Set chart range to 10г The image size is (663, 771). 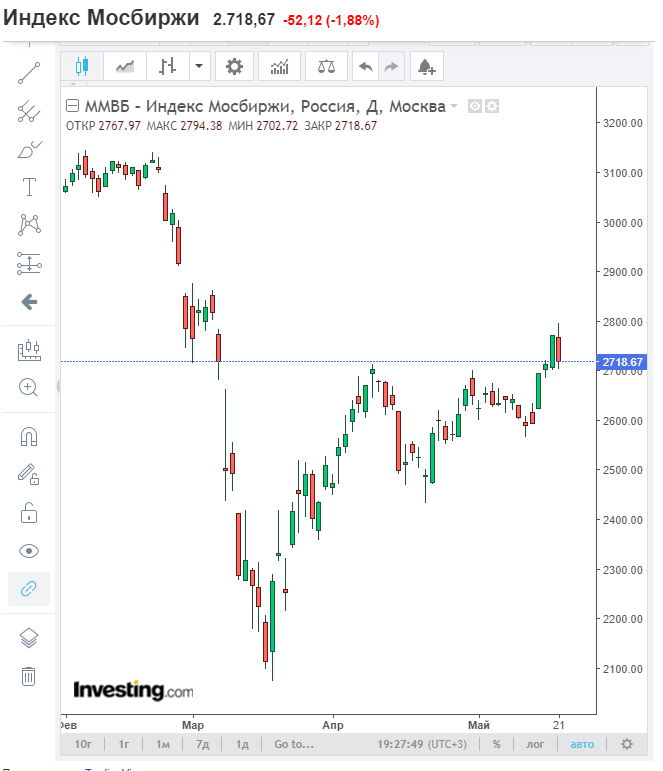click(83, 744)
